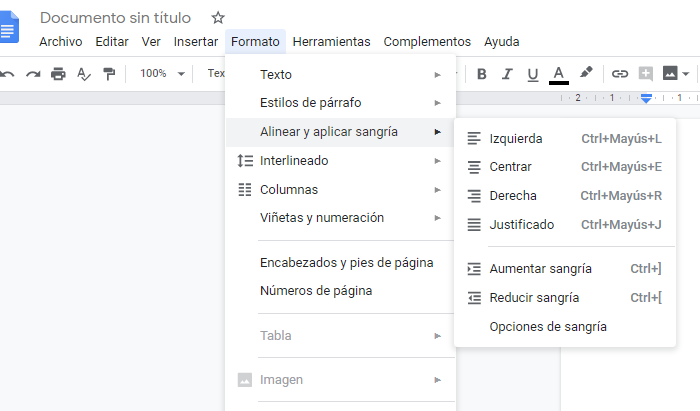
Task: Star the document with the star icon
Action: pos(218,18)
